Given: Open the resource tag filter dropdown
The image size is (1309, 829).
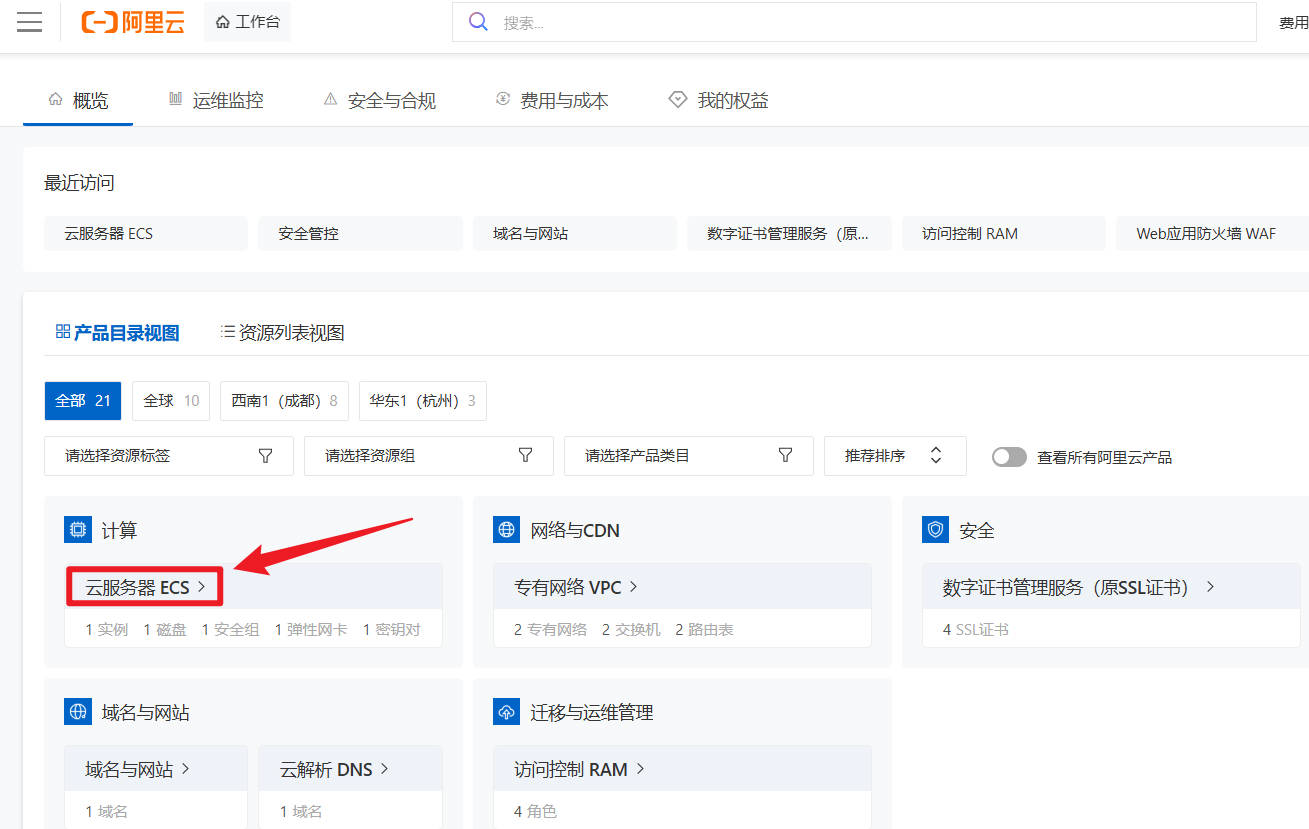Looking at the screenshot, I should pos(168,456).
